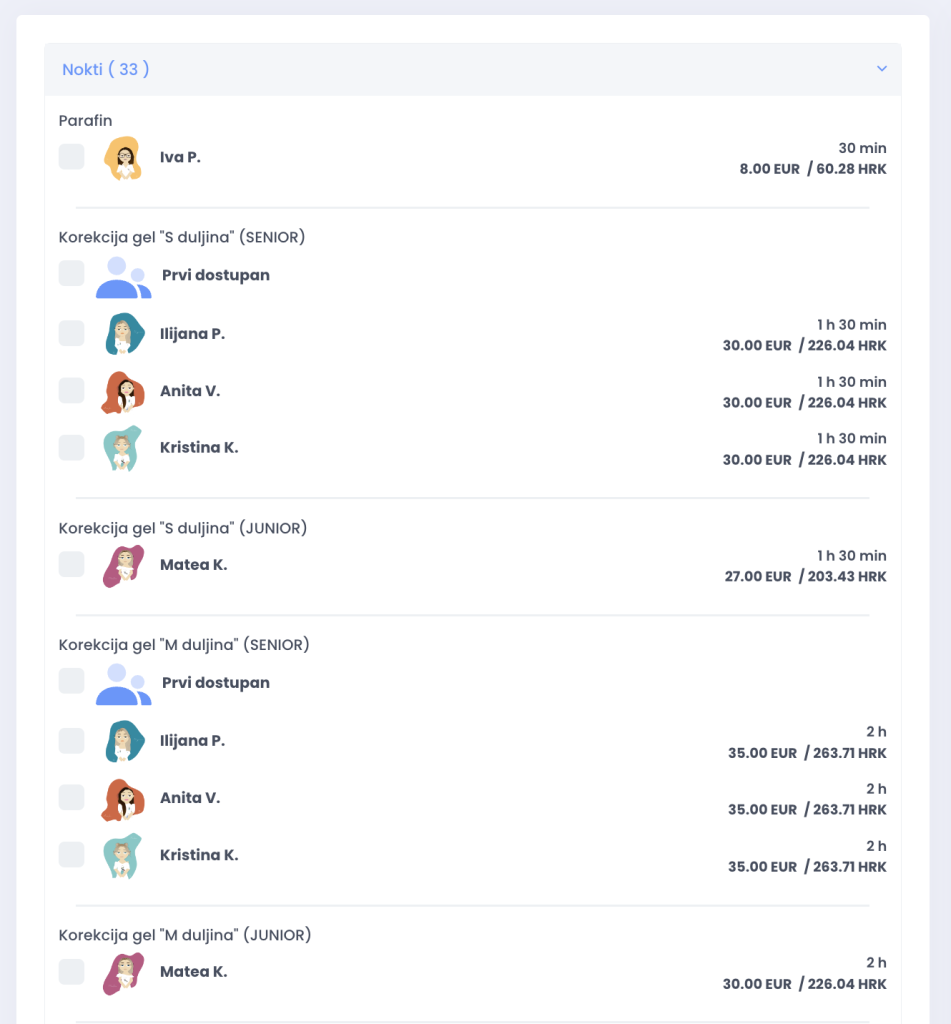Click Matea K. name under M duljina JUNIOR

coord(193,972)
